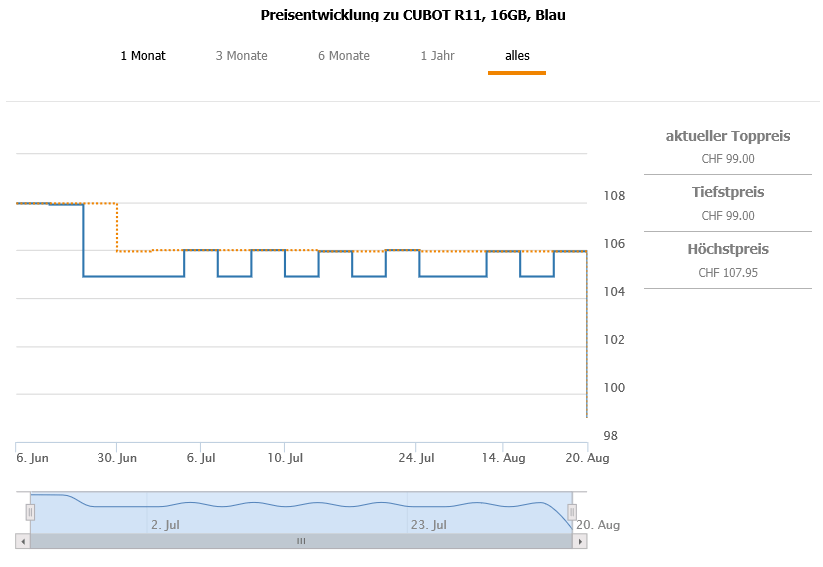Select the 1 Monat time range tab
Image resolution: width=823 pixels, height=567 pixels.
pyautogui.click(x=143, y=56)
